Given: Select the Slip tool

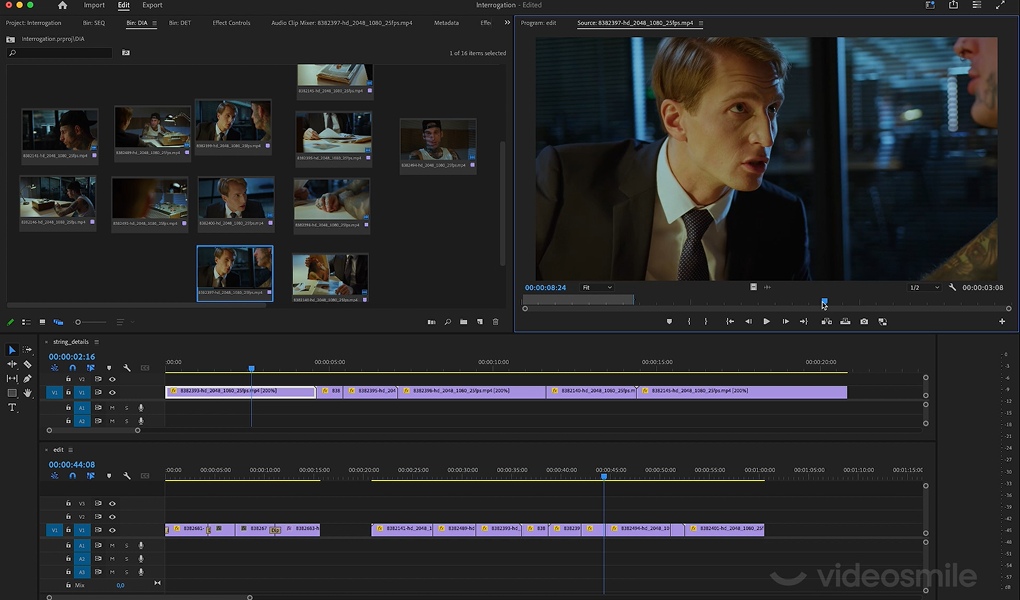Looking at the screenshot, I should [12, 378].
